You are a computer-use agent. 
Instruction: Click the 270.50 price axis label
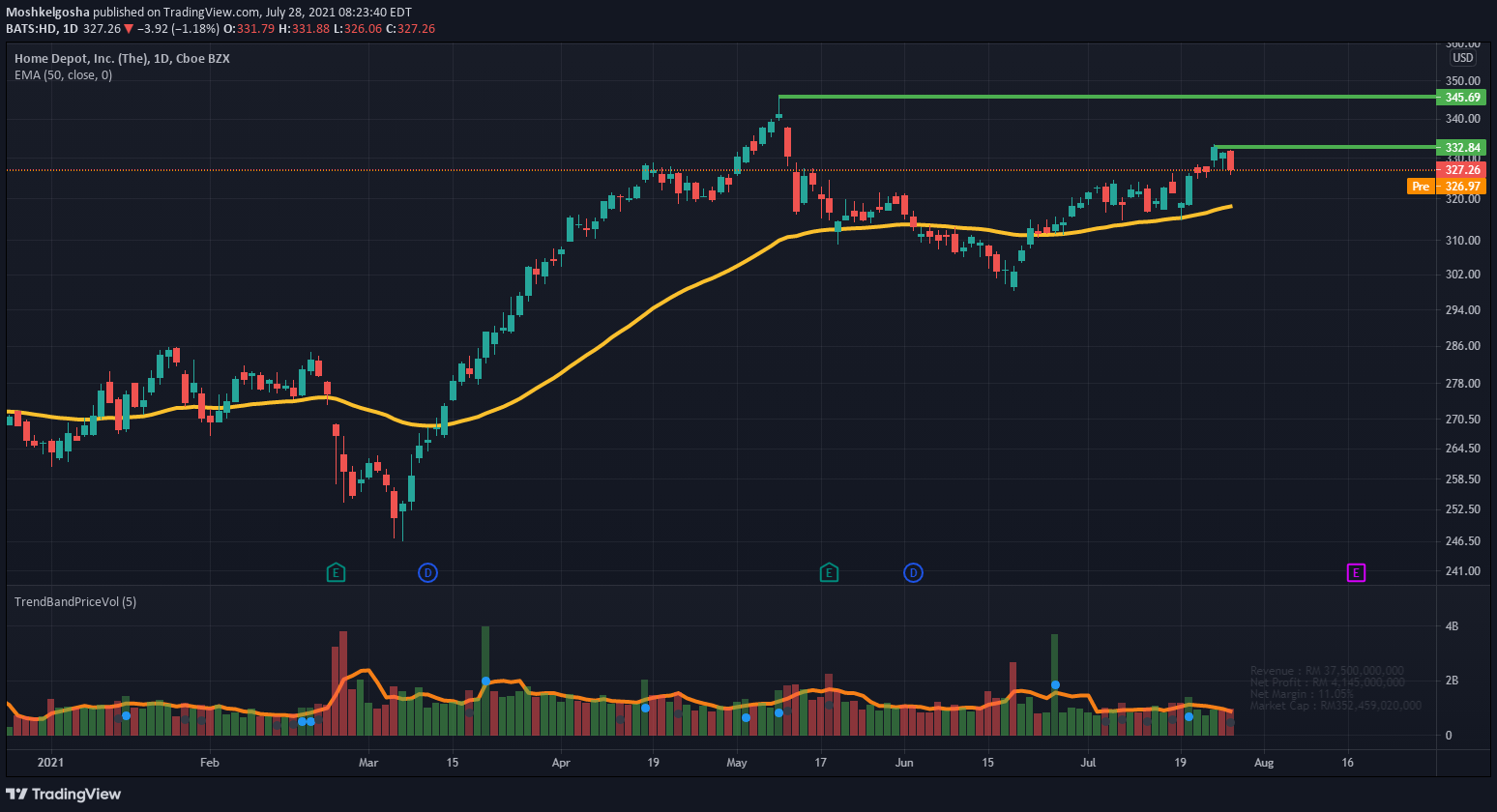pos(1463,420)
